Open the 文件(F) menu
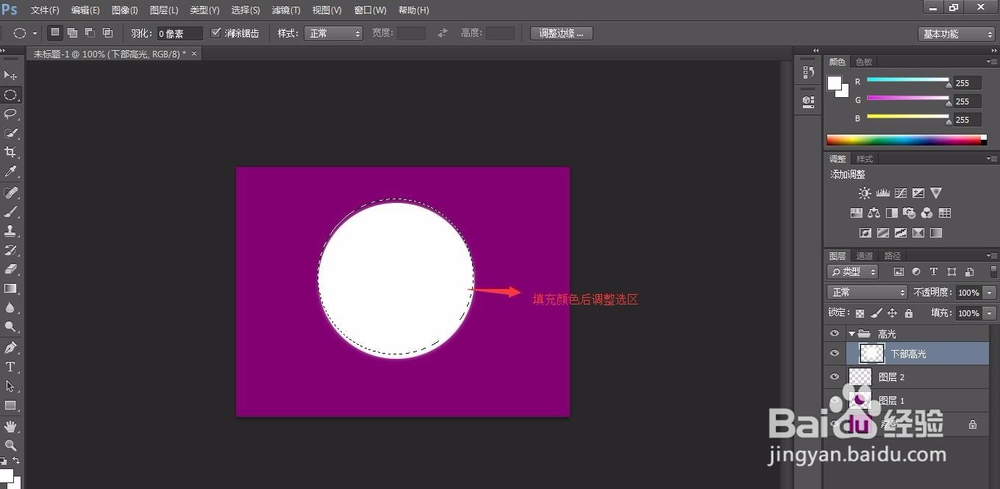This screenshot has height=489, width=1000. coord(45,10)
